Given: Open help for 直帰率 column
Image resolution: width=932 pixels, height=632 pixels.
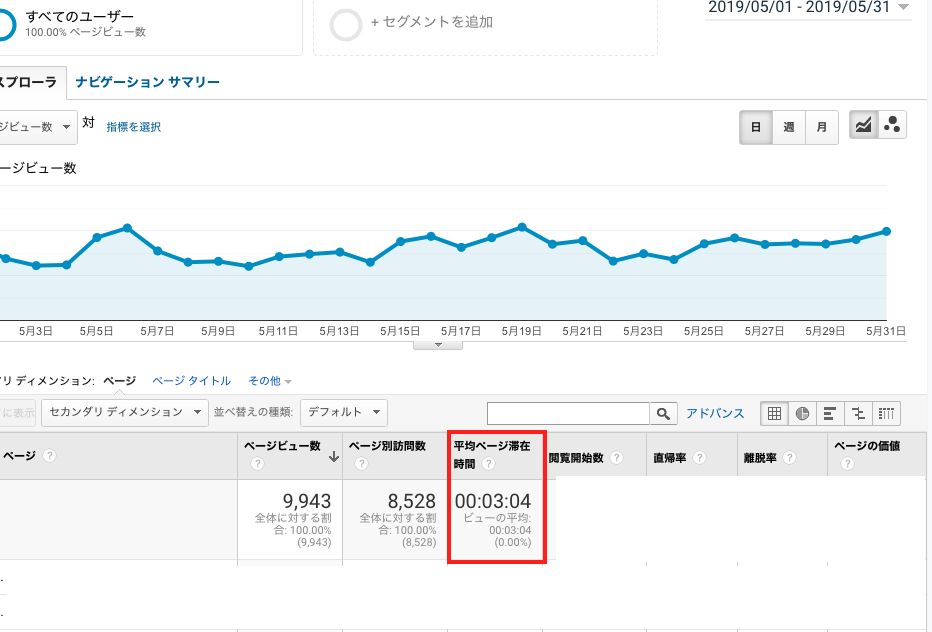Looking at the screenshot, I should pyautogui.click(x=700, y=457).
